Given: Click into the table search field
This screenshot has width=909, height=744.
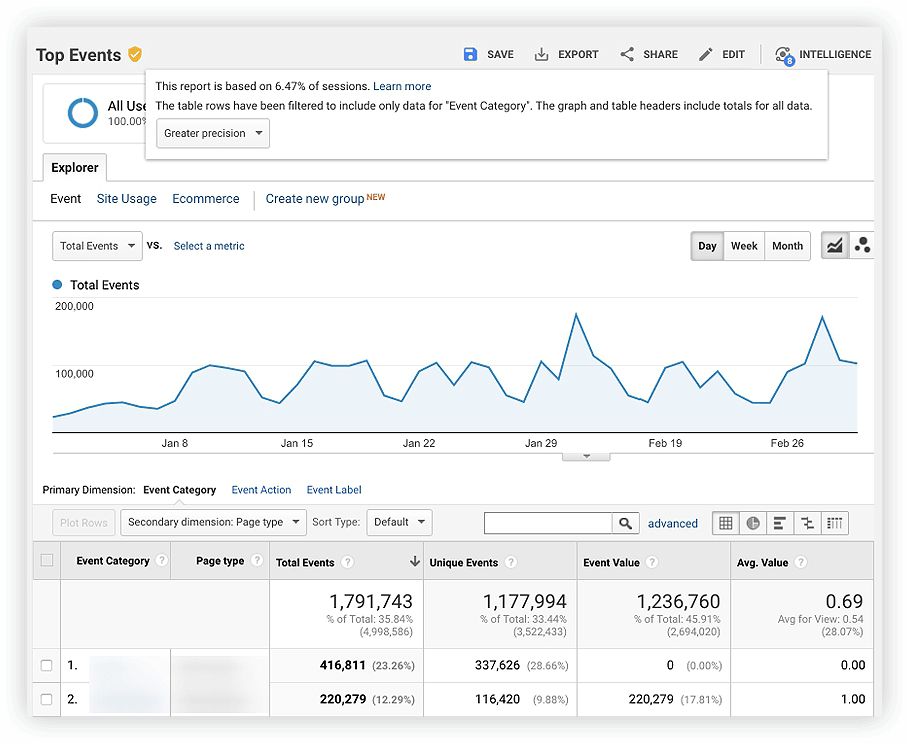Looking at the screenshot, I should (x=548, y=523).
